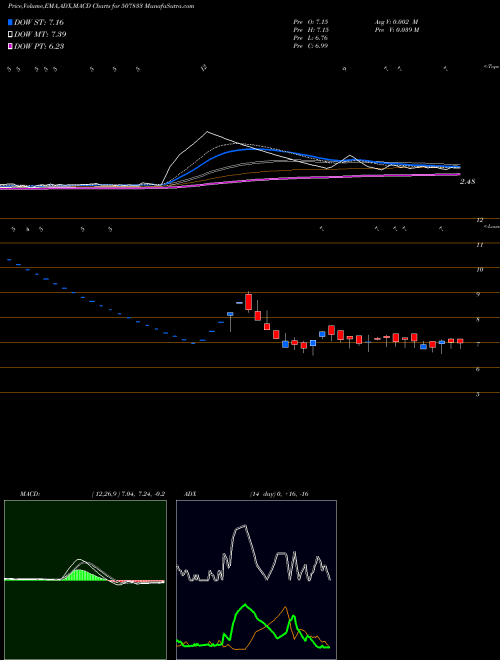Click the 'Pre V: 0.039 M' volume text
Image resolution: width=500 pixels, height=660 pixels.
coord(396,30)
